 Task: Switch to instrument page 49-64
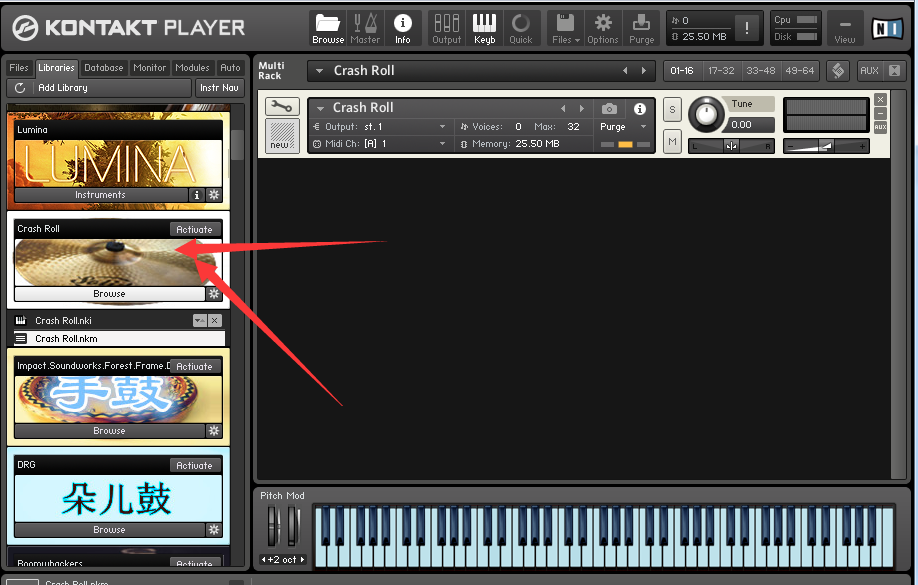coord(800,71)
